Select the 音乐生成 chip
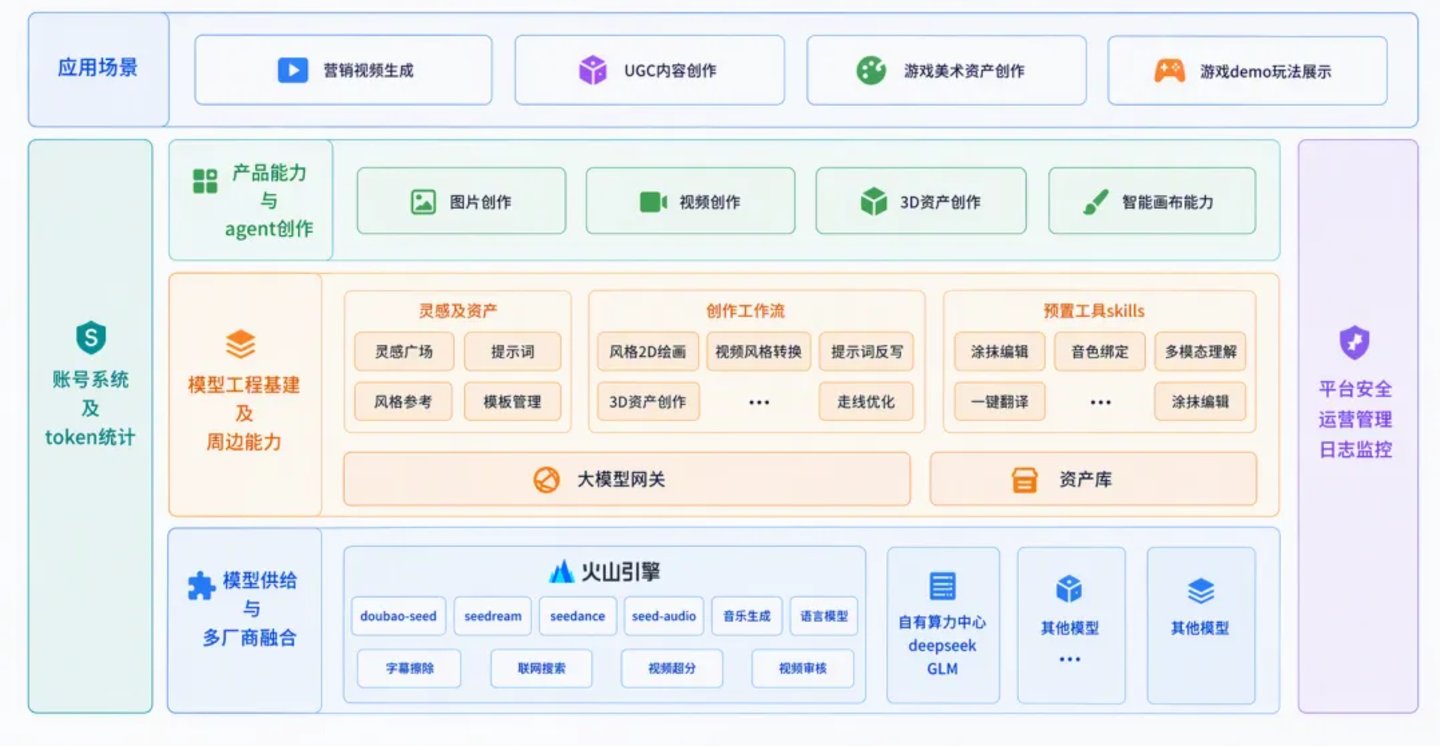The height and width of the screenshot is (746, 1440). click(x=747, y=616)
